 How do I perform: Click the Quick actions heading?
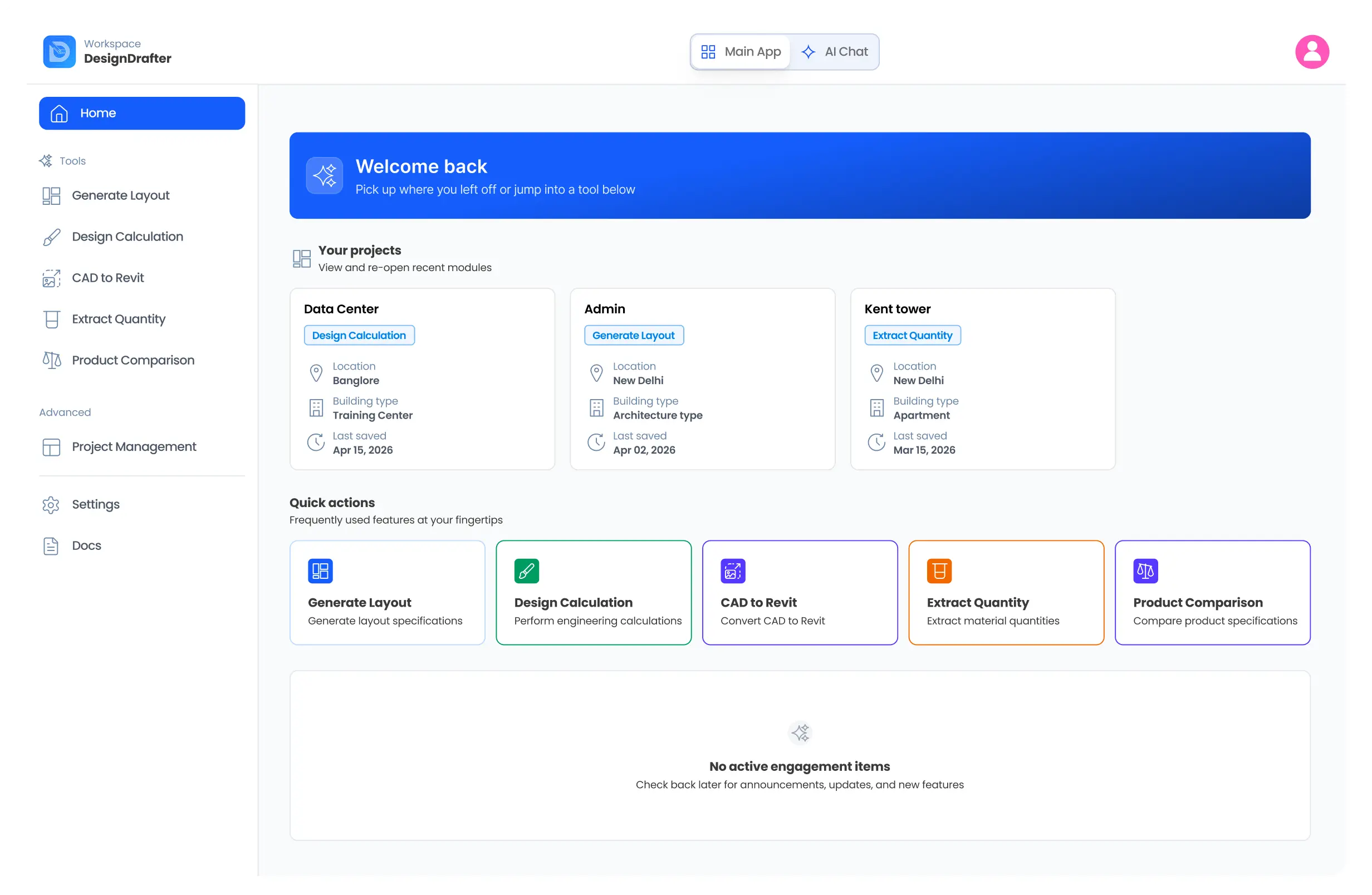pyautogui.click(x=332, y=503)
